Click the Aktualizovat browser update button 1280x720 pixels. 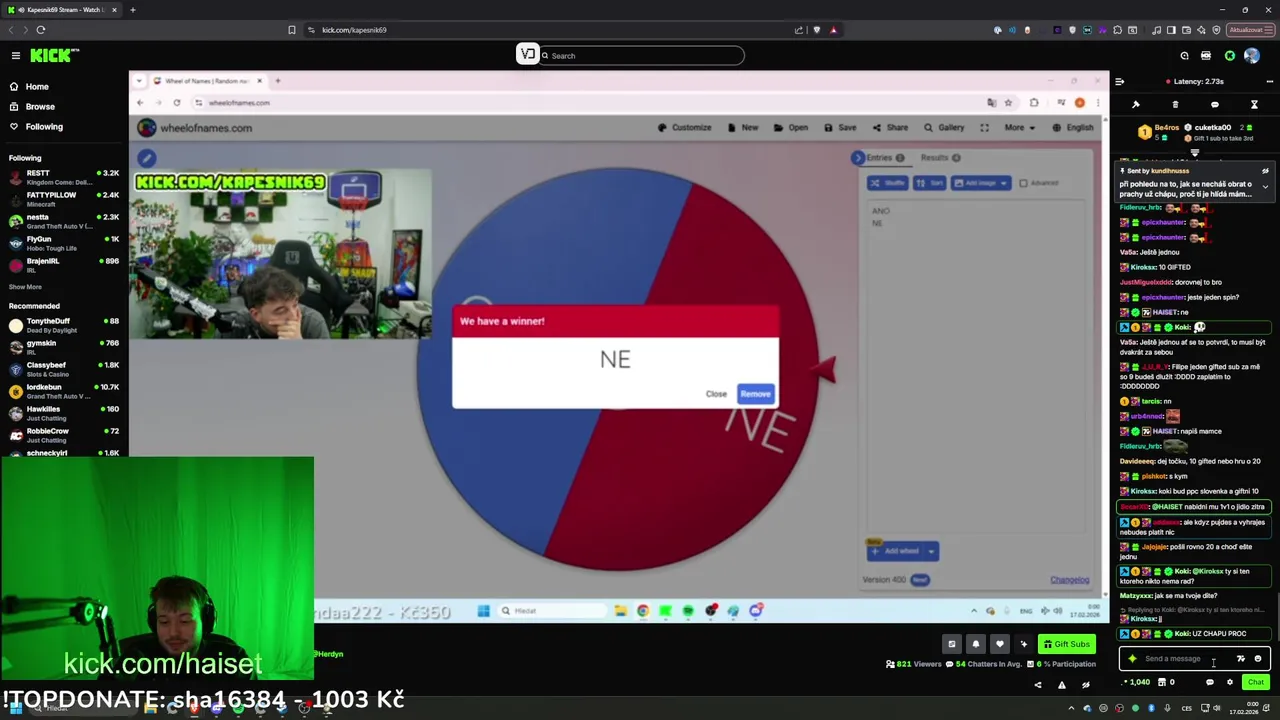pyautogui.click(x=1250, y=30)
